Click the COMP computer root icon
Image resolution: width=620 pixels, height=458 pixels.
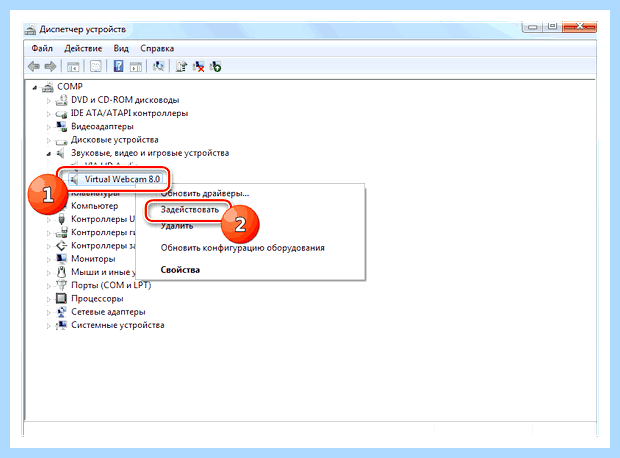tap(47, 87)
